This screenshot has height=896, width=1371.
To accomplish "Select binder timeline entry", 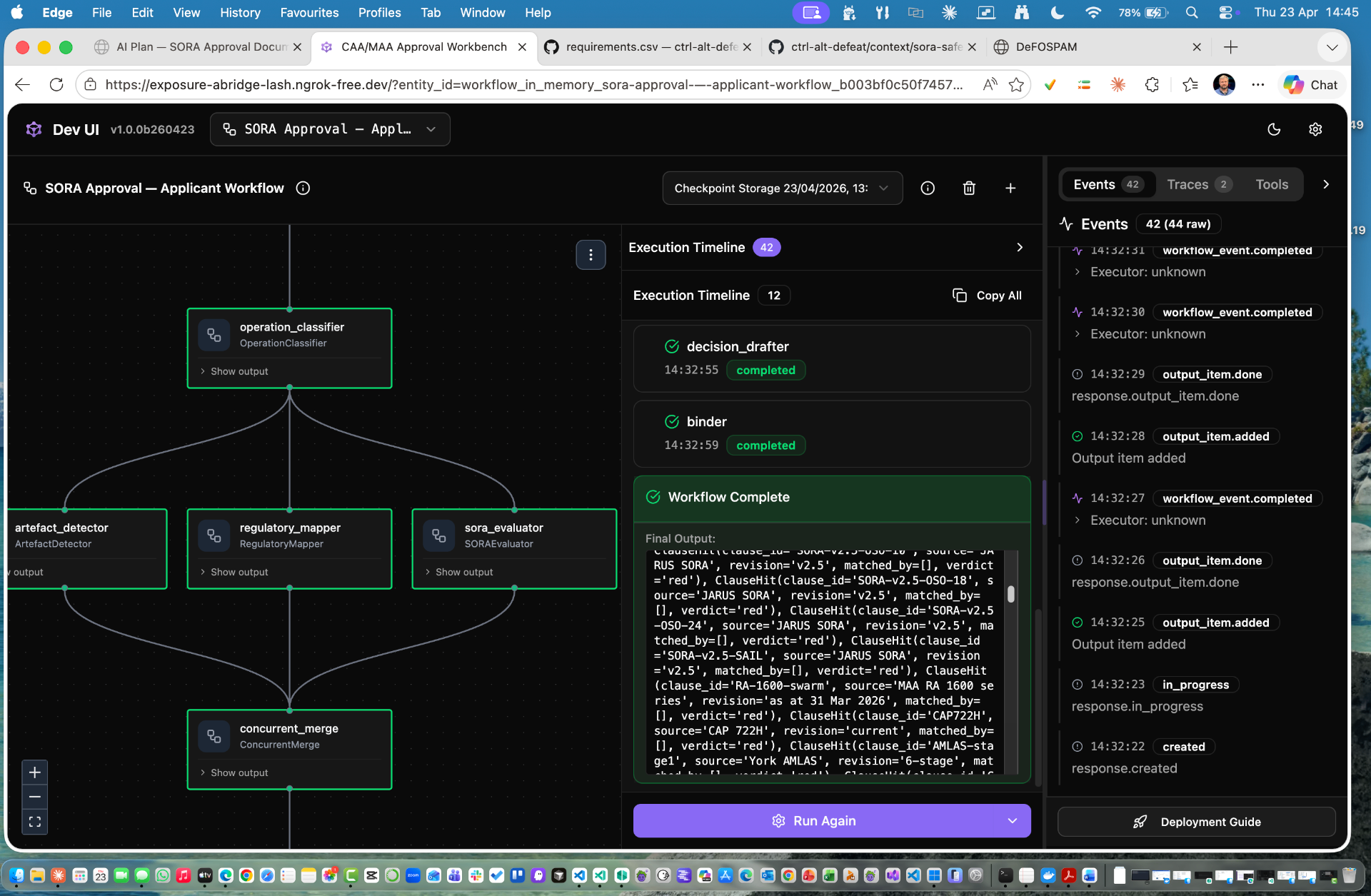I will point(832,433).
